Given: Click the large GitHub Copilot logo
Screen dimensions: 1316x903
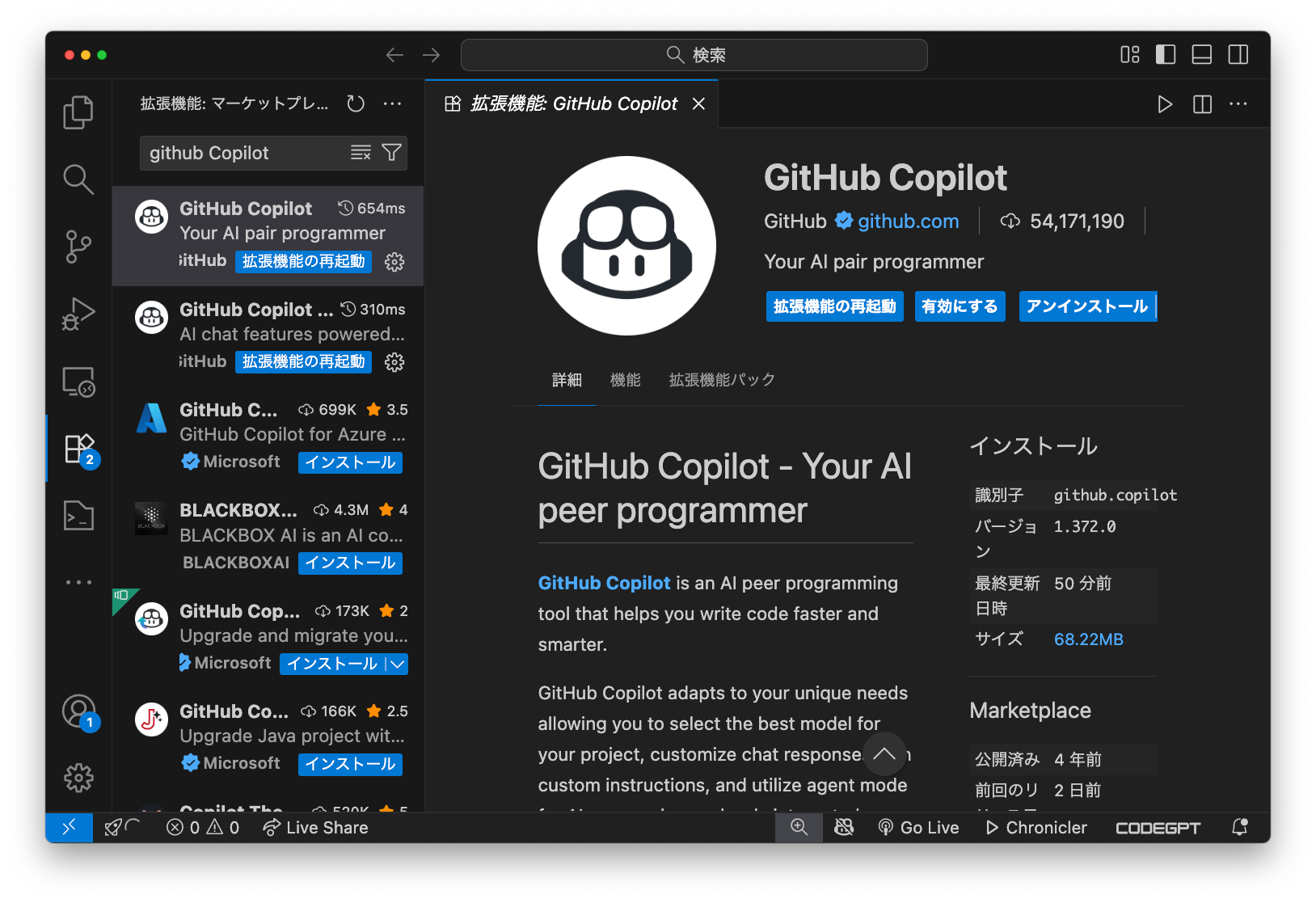Looking at the screenshot, I should (x=626, y=246).
